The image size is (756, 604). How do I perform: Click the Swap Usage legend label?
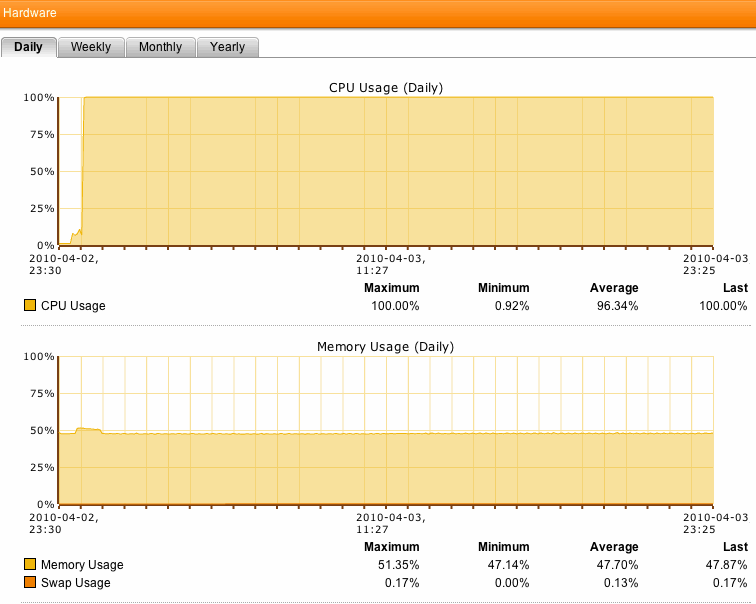tap(76, 582)
